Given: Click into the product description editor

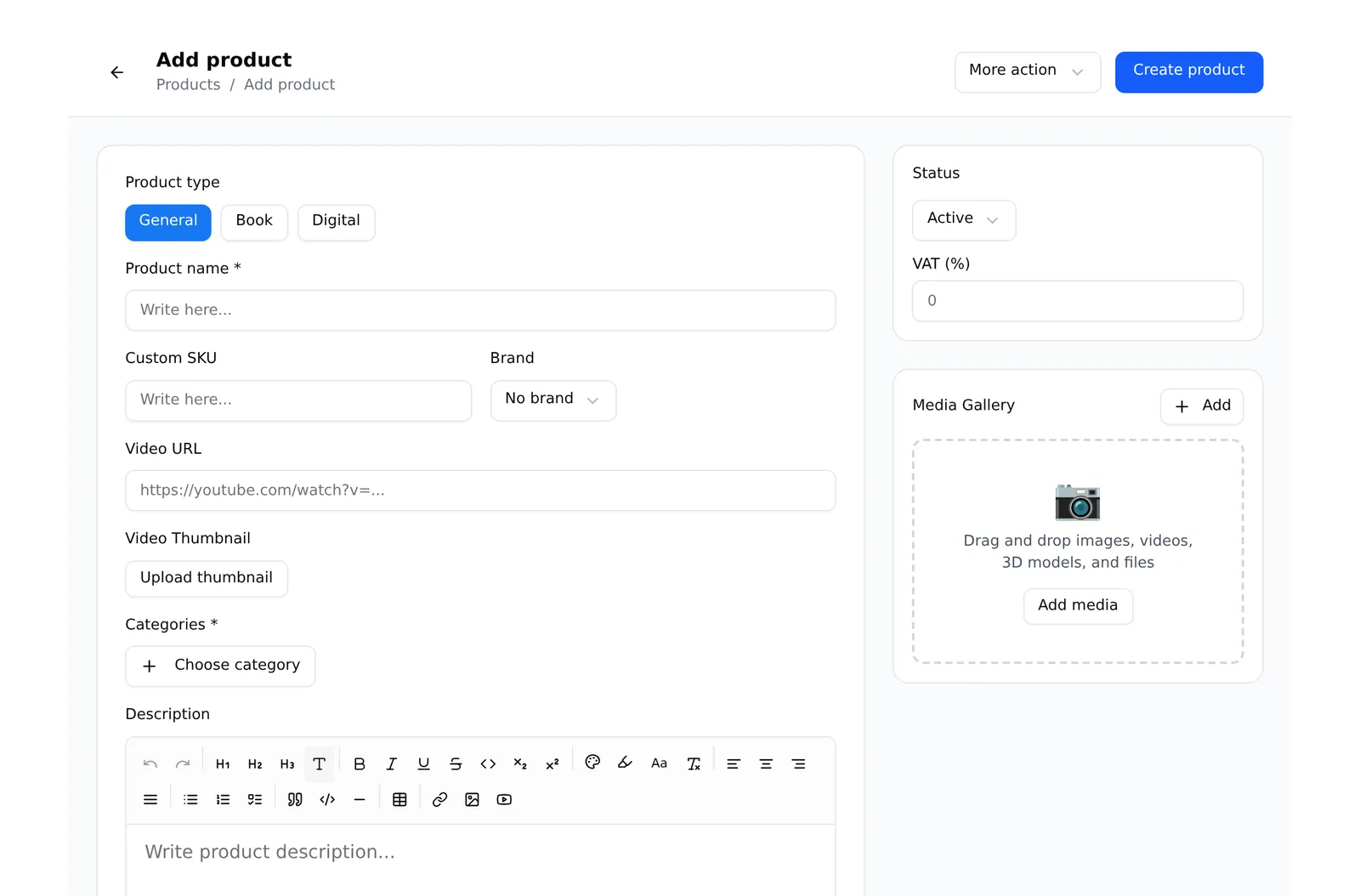Looking at the screenshot, I should pyautogui.click(x=480, y=859).
